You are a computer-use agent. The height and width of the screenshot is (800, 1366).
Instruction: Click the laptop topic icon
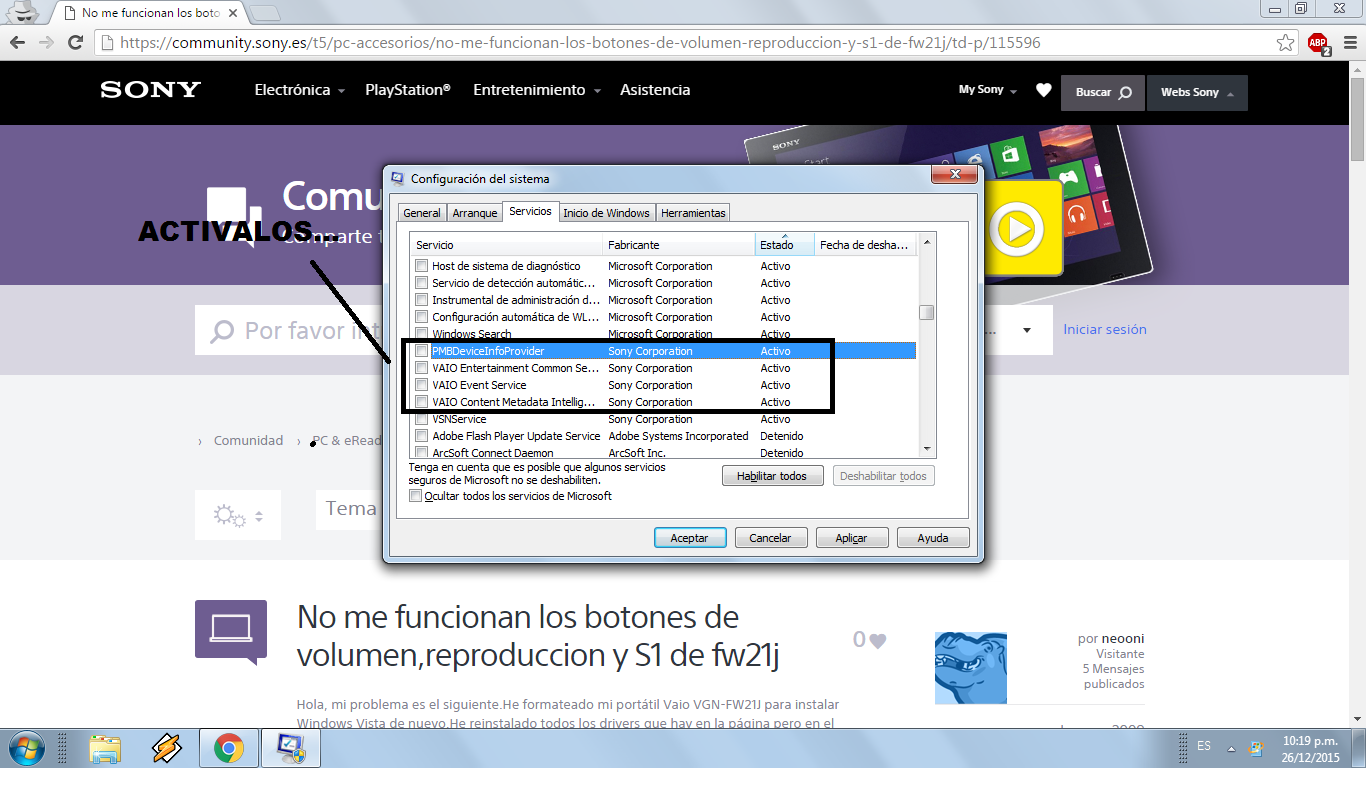(x=231, y=630)
